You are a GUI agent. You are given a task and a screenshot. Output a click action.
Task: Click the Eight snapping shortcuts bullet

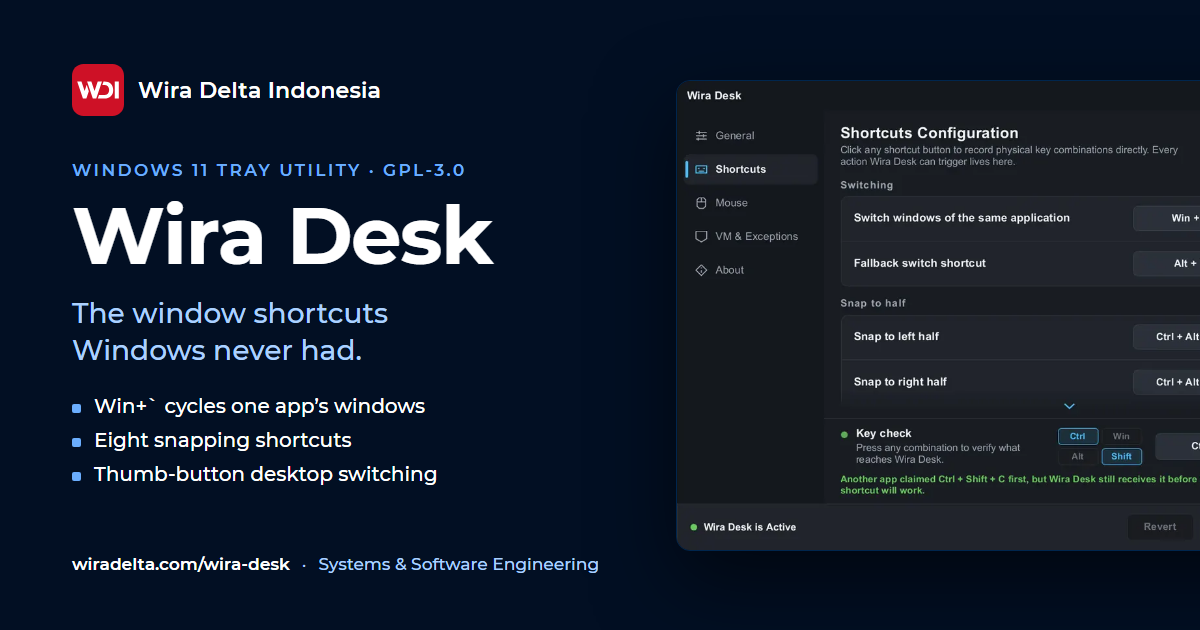tap(223, 440)
